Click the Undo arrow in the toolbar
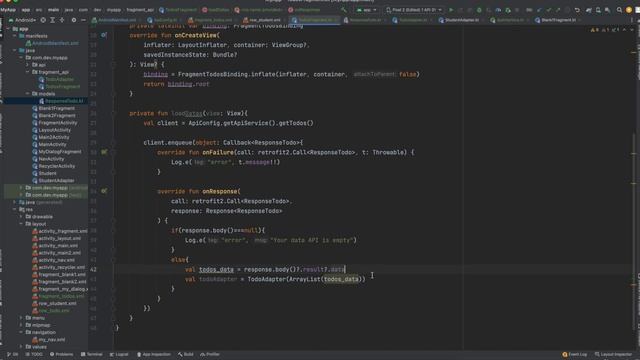This screenshot has height=360, width=640. (577, 10)
